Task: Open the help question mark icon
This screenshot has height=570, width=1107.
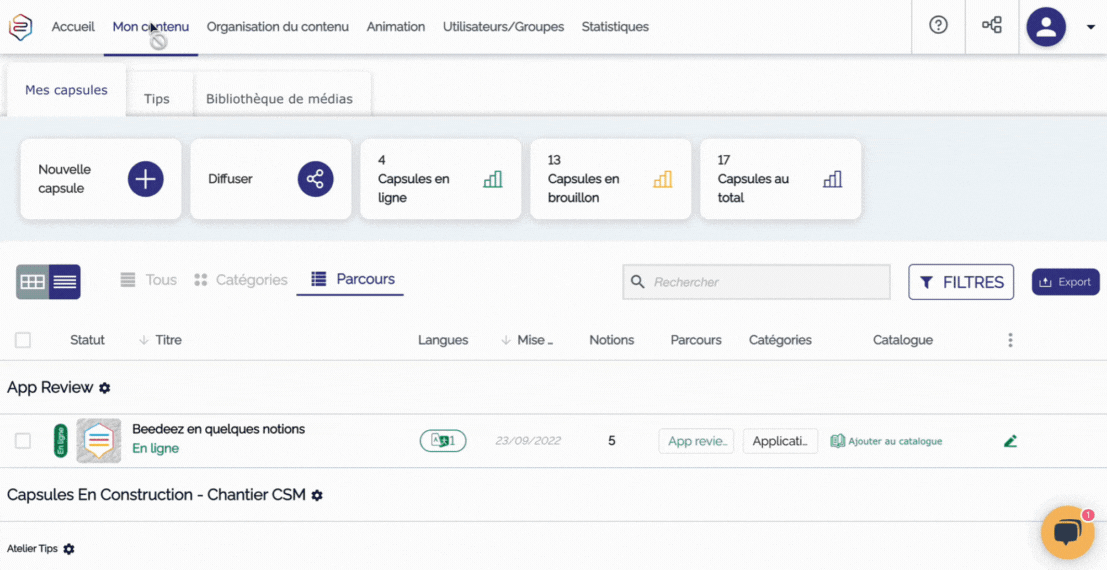Action: coord(938,26)
